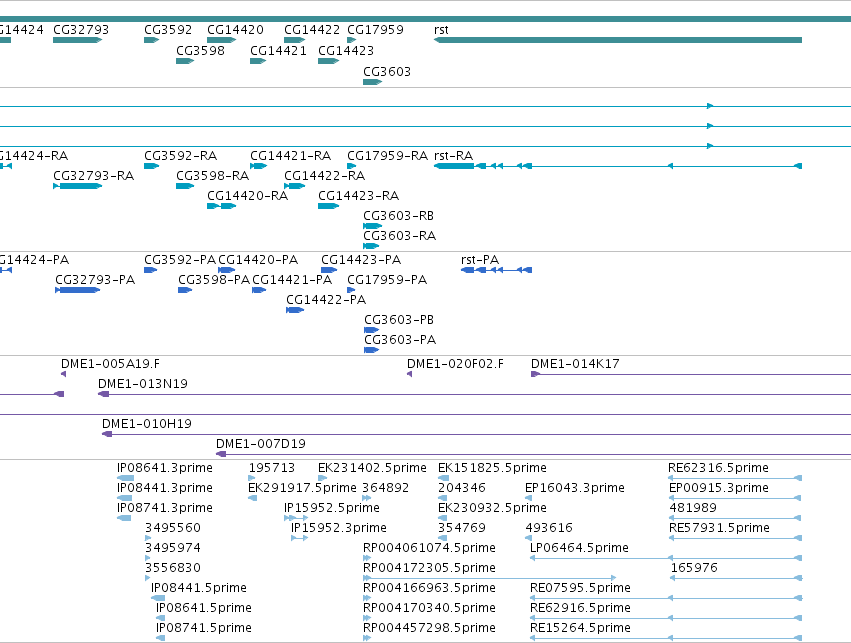The height and width of the screenshot is (643, 851).
Task: Select the EK291917.5prime EST label
Action: (x=302, y=488)
